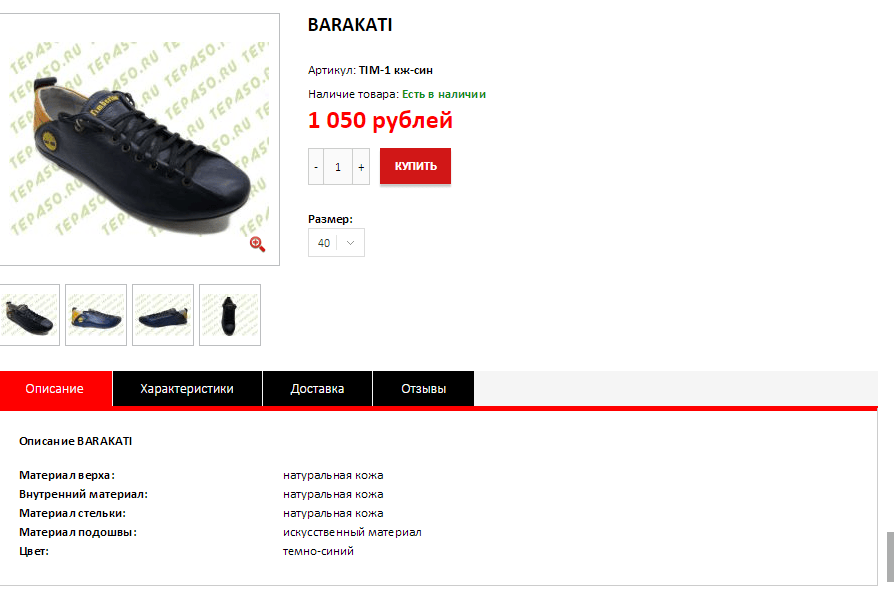This screenshot has width=894, height=589.
Task: Select the first shoe thumbnail
Action: coord(29,315)
